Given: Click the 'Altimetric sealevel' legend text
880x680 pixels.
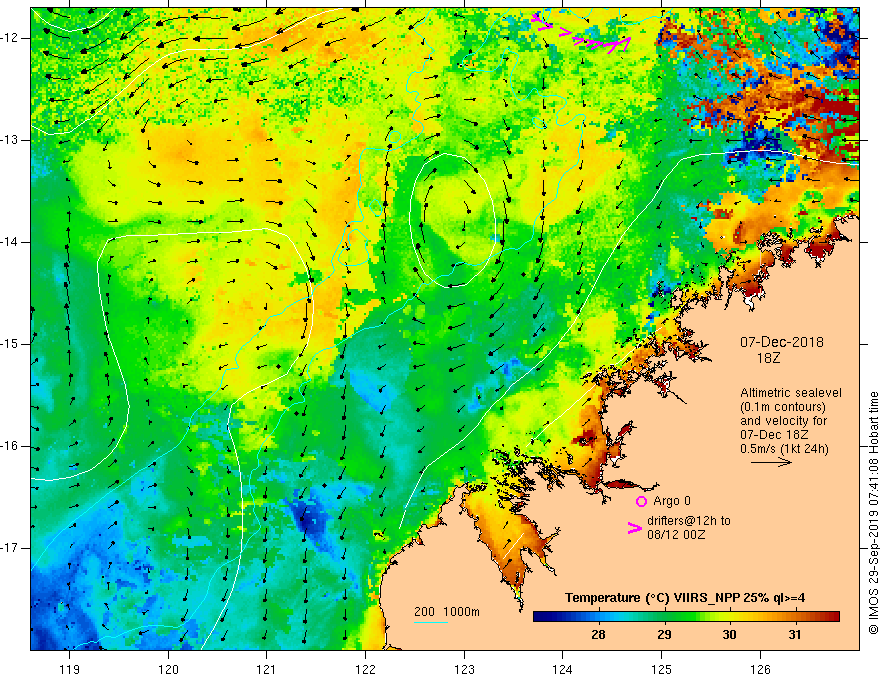Looking at the screenshot, I should pyautogui.click(x=791, y=393).
